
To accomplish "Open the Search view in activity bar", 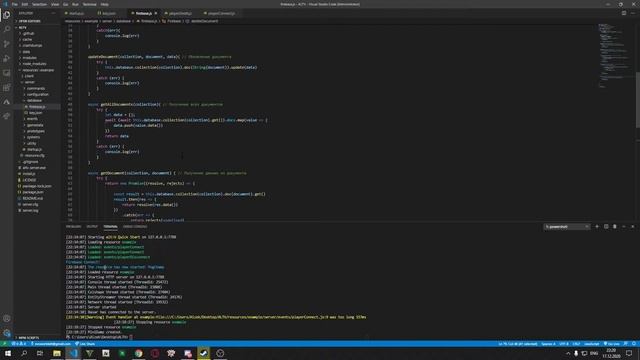I will (x=7, y=29).
